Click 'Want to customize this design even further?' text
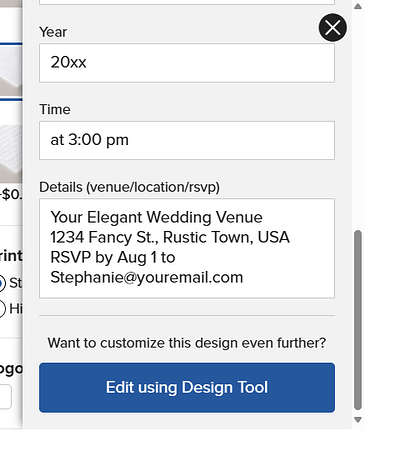This screenshot has height=461, width=400. click(x=187, y=343)
